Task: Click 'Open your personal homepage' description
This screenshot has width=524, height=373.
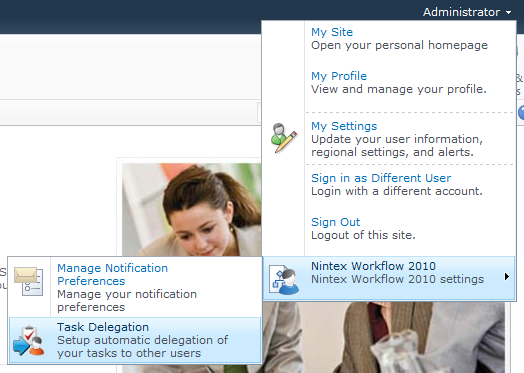Action: tap(399, 45)
